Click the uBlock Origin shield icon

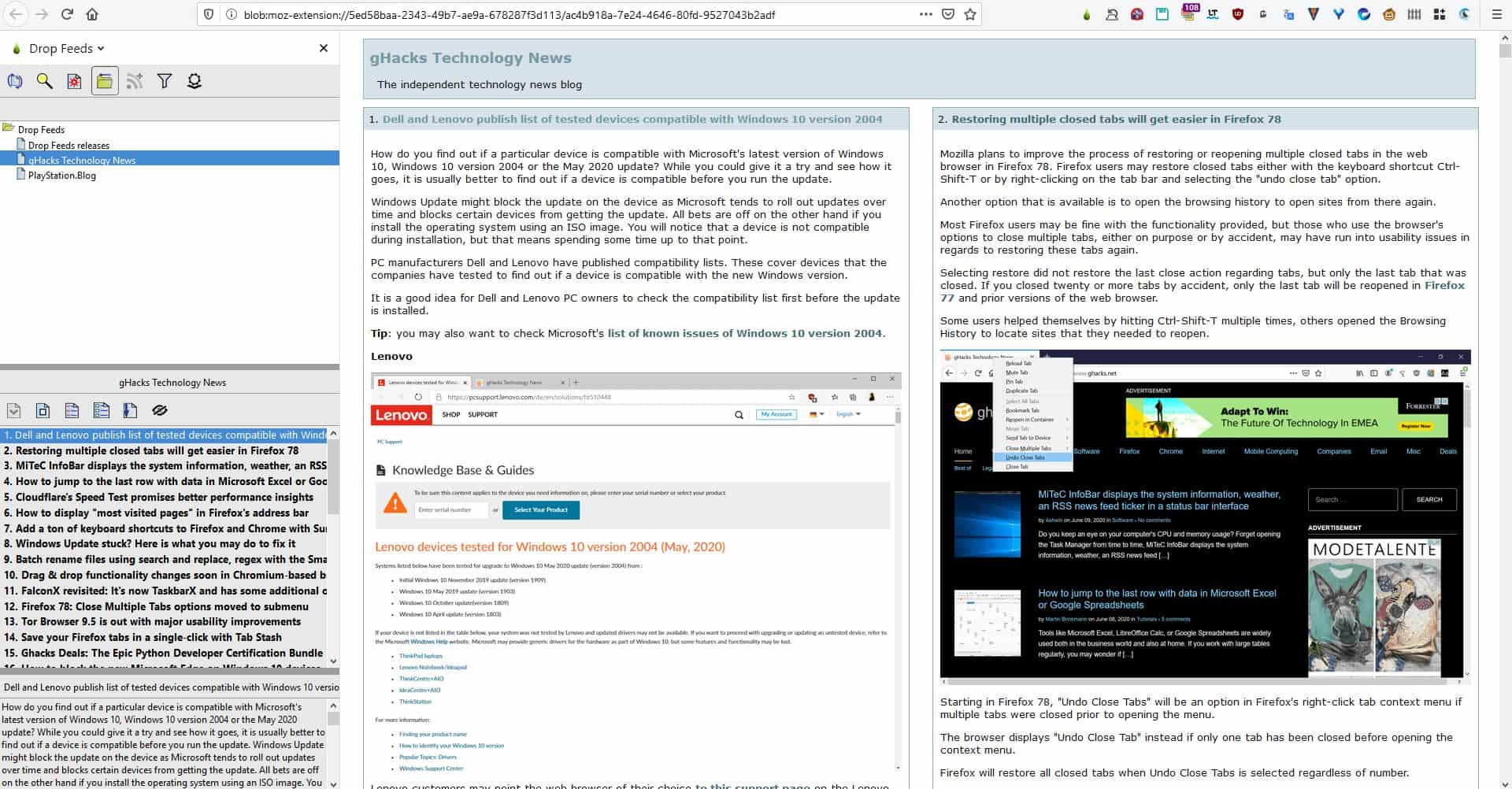(x=1238, y=14)
